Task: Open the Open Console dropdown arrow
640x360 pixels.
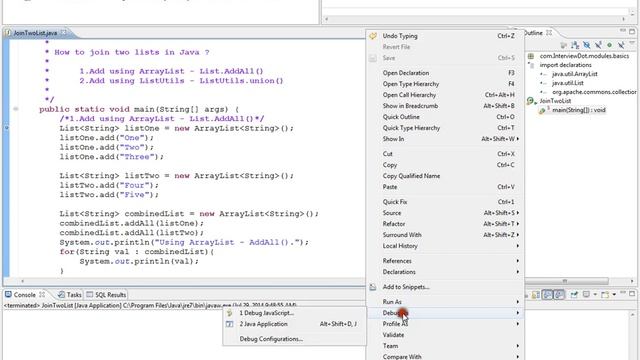Action: [614, 294]
